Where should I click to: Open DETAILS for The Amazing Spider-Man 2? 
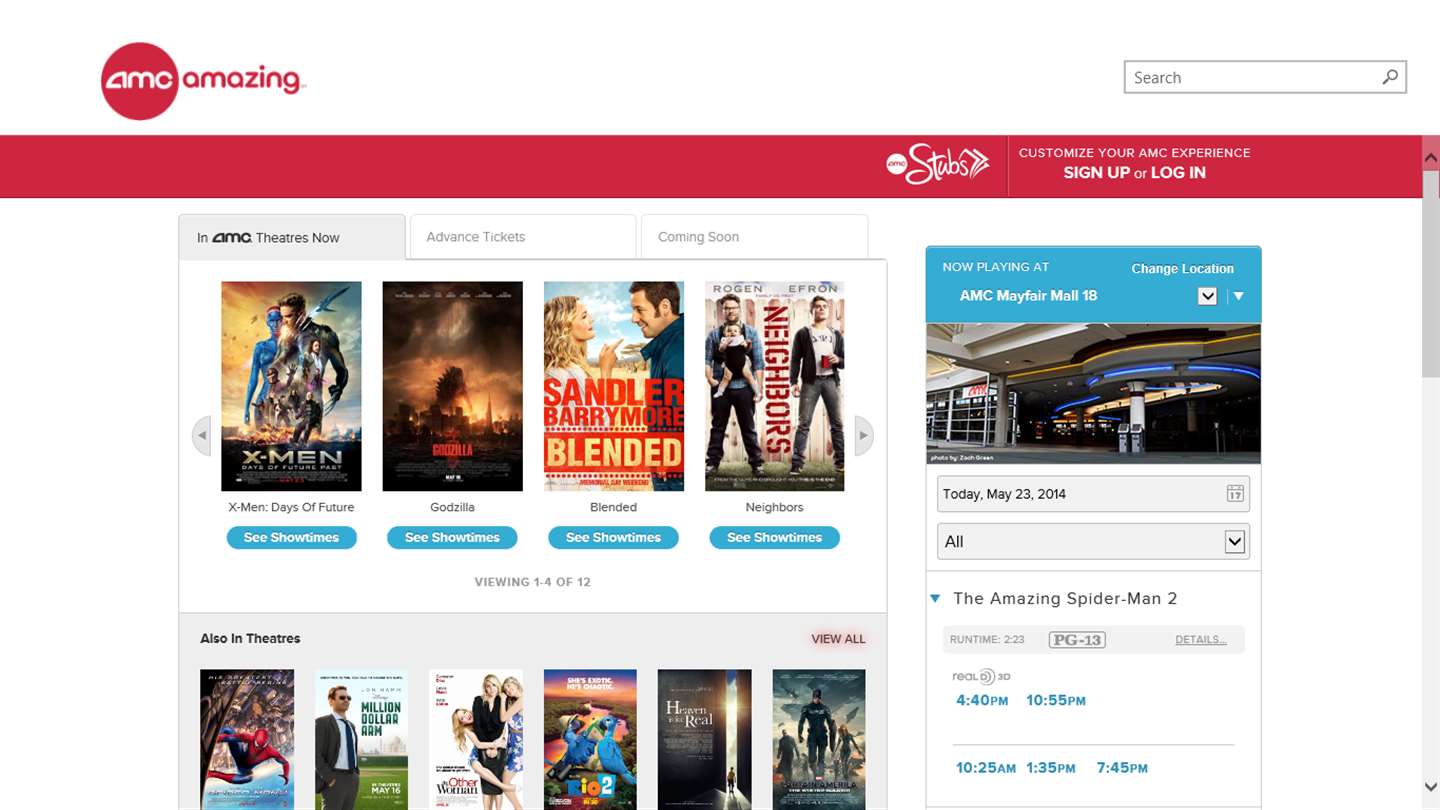(x=1200, y=640)
